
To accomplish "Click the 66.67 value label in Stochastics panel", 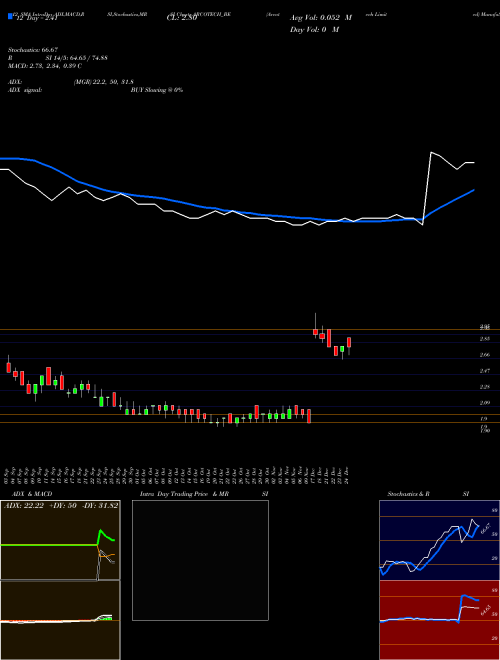I will tap(485, 528).
